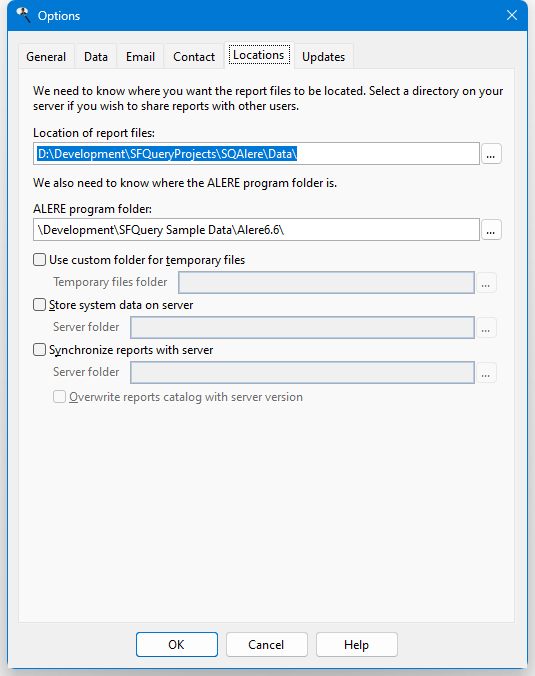Toggle Synchronize reports with server checkbox

pyautogui.click(x=40, y=350)
